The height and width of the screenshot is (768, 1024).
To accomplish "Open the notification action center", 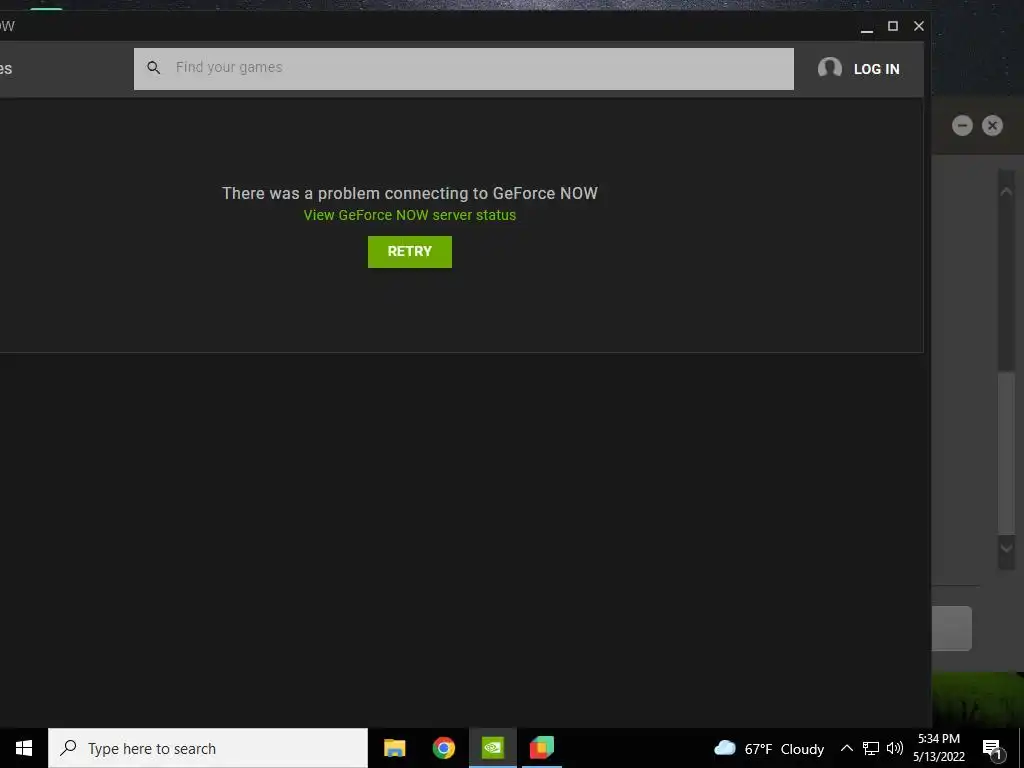I will pos(992,749).
